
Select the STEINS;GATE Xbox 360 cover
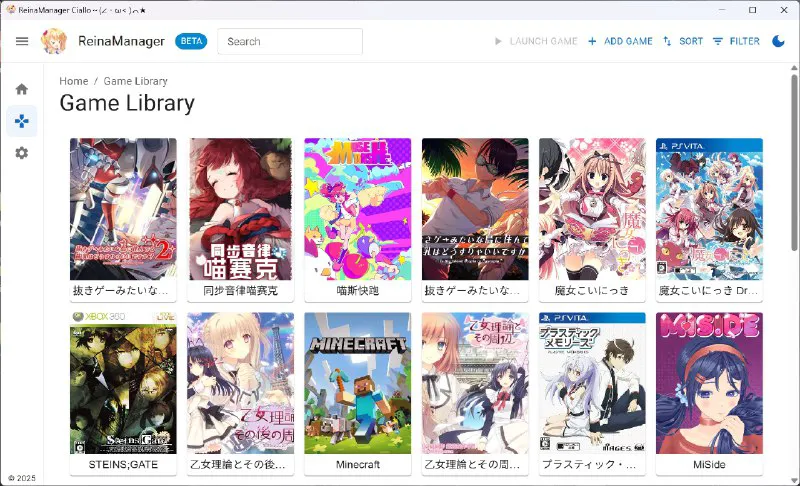(x=123, y=383)
